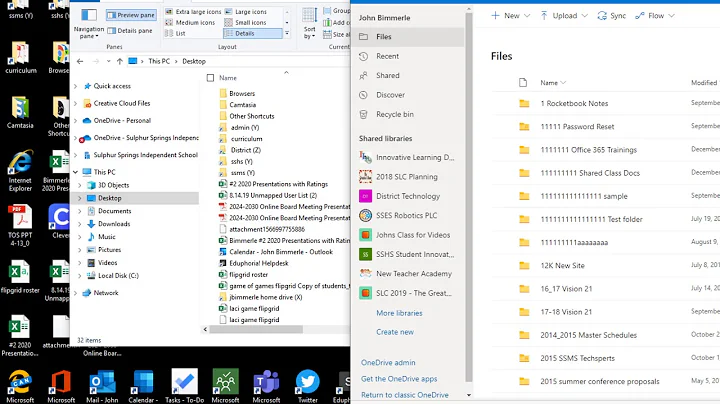
Task: Open Files in OneDrive sidebar
Action: click(409, 37)
